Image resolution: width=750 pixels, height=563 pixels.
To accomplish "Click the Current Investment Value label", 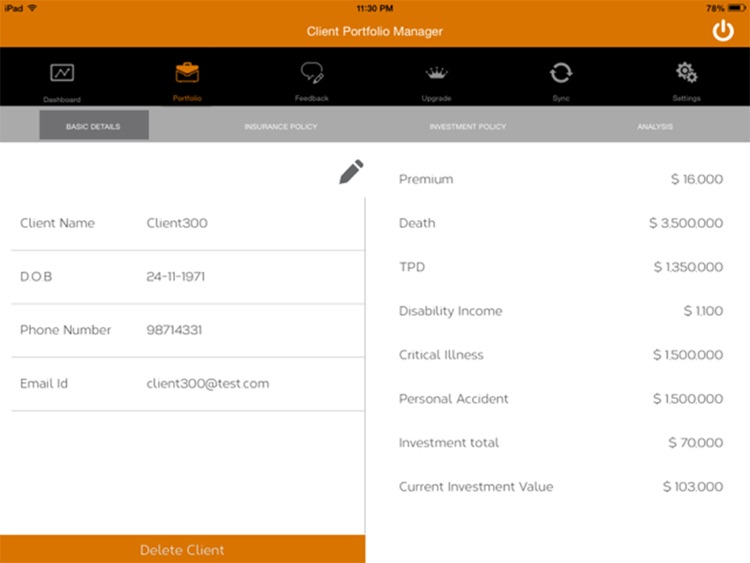I will click(476, 487).
